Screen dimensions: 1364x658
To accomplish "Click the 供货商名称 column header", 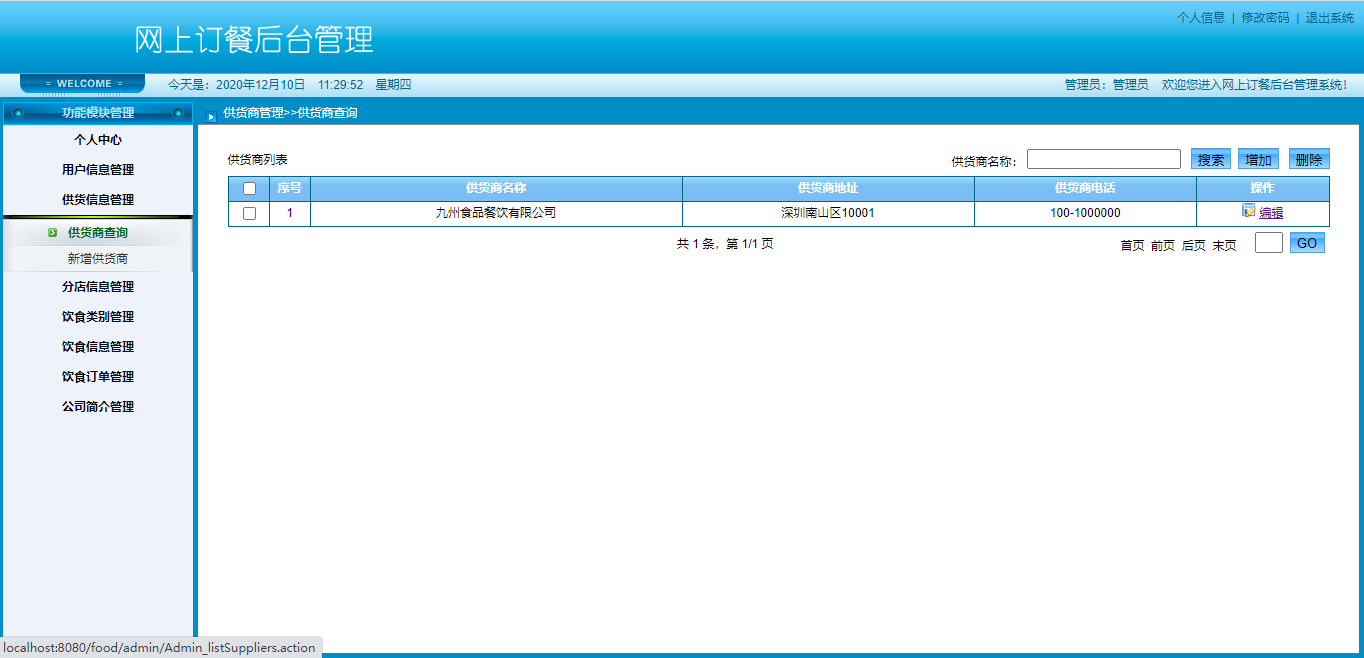I will [496, 188].
